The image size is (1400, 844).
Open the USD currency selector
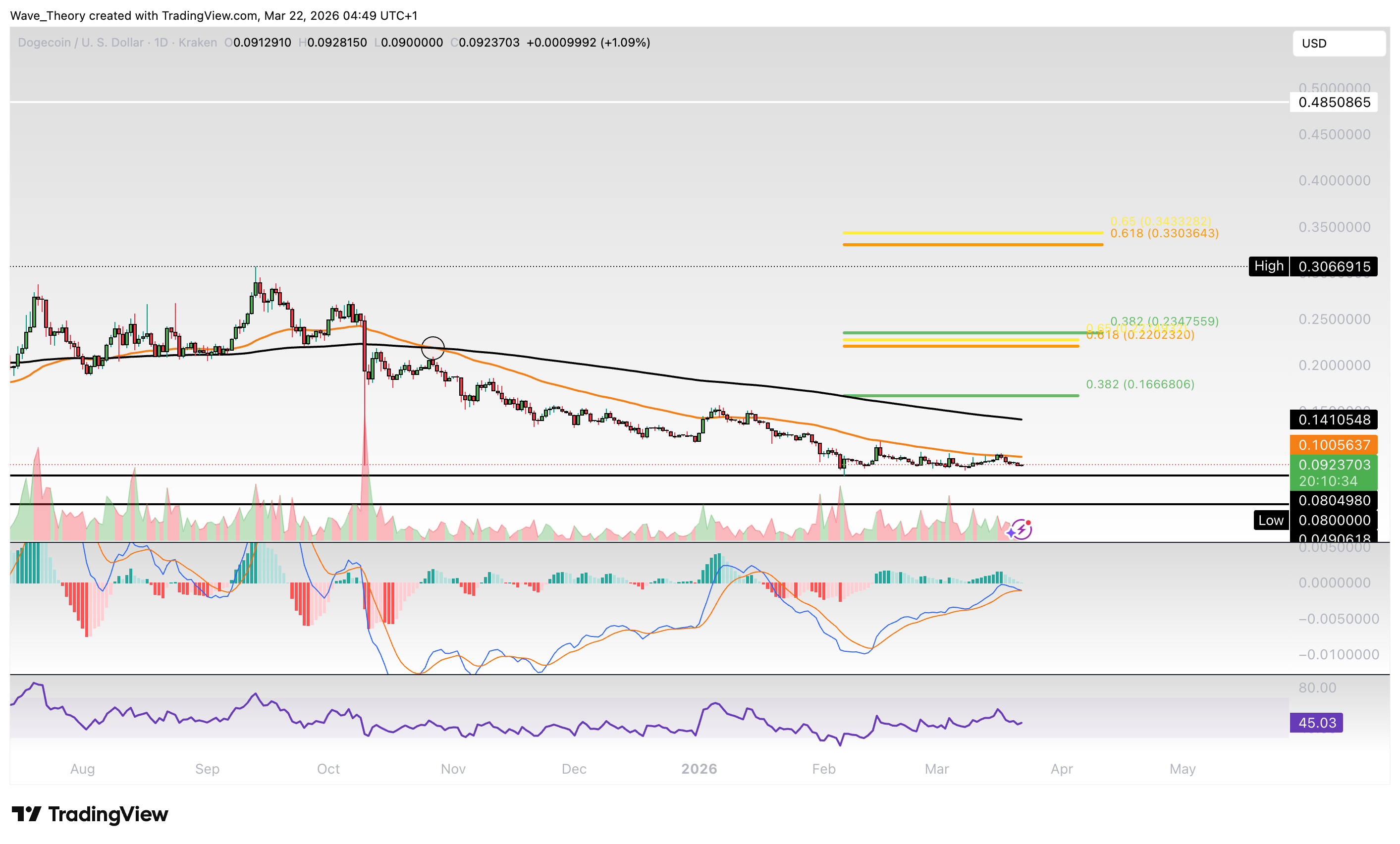(1338, 44)
